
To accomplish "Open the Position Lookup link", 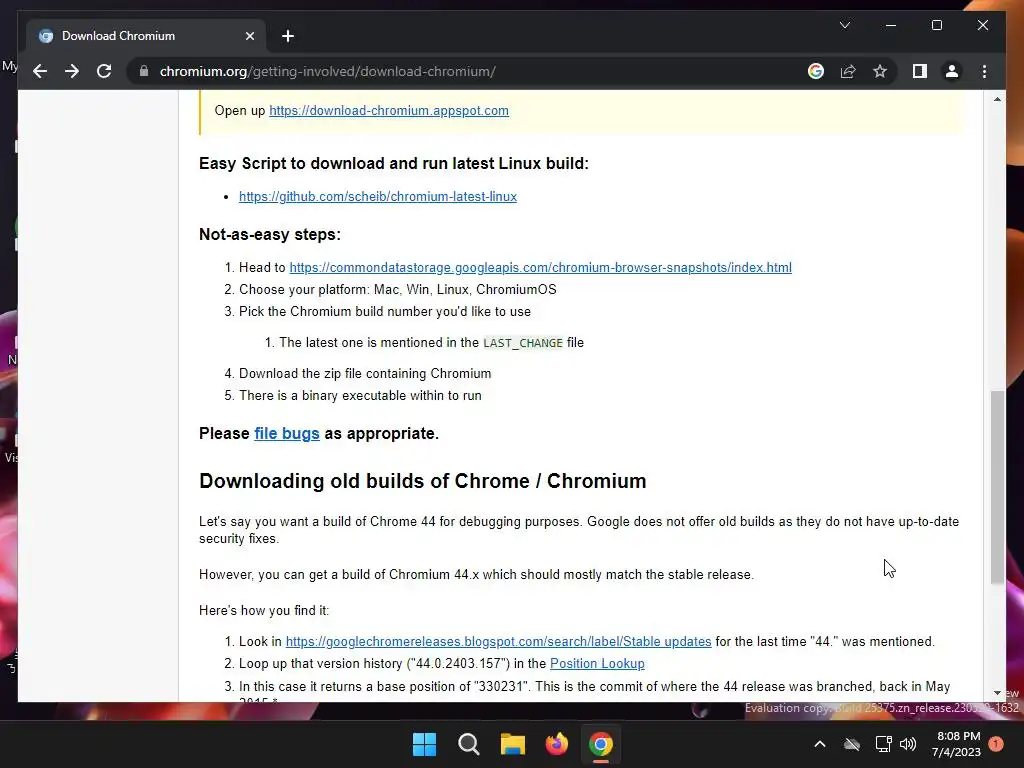I will click(x=597, y=664).
